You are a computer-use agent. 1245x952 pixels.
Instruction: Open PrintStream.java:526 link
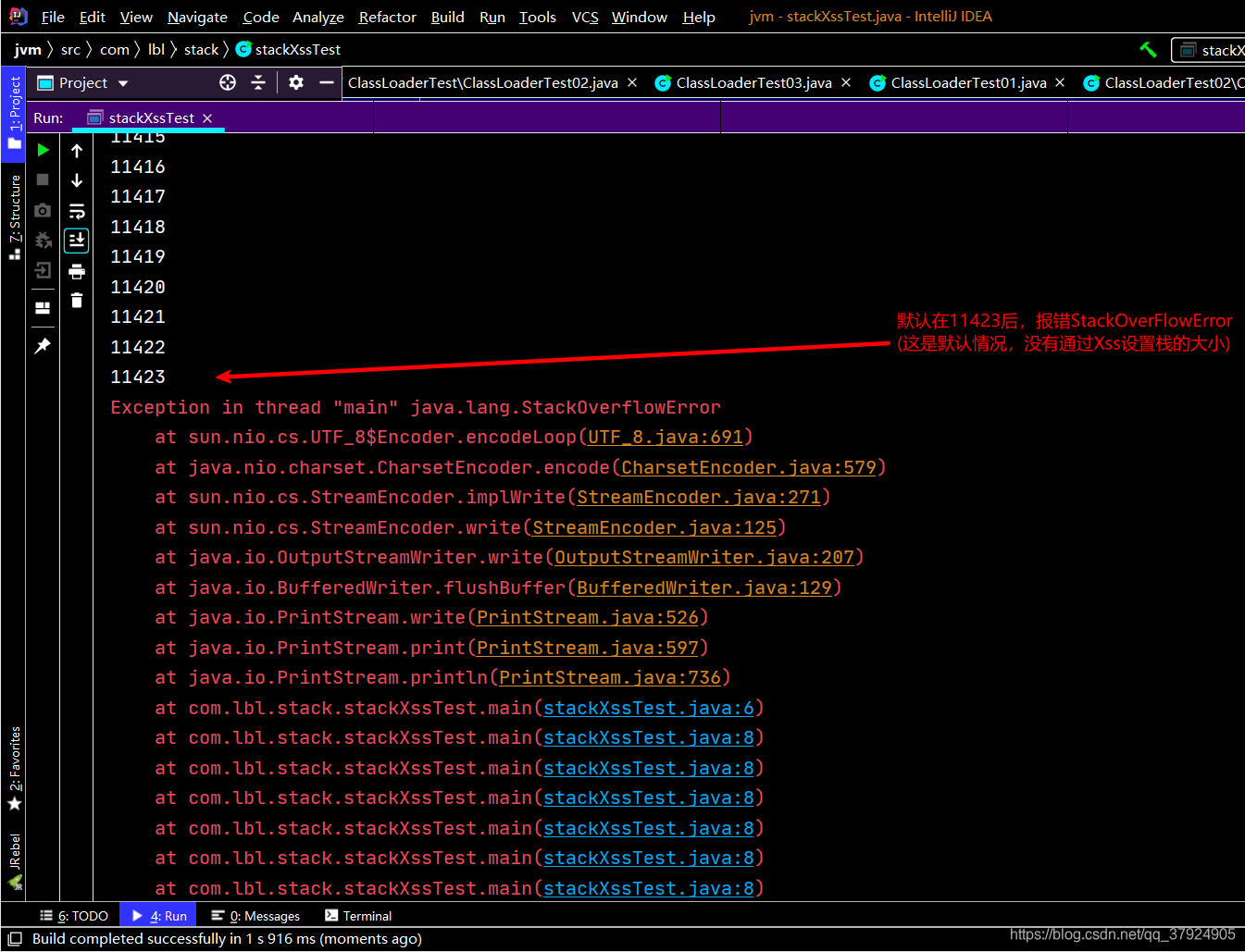point(588,617)
